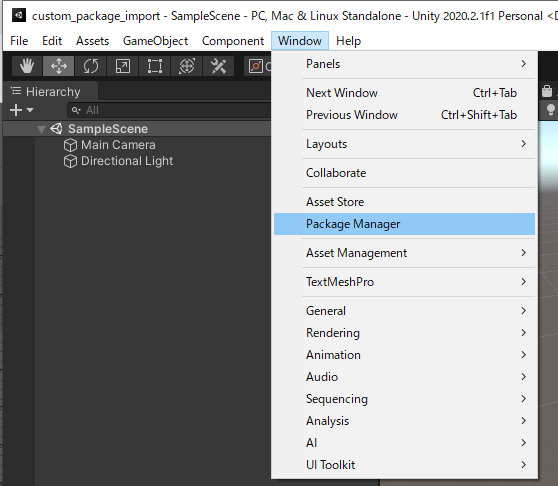Image resolution: width=558 pixels, height=486 pixels.
Task: Open the plus create dropdown in Hierarchy
Action: (21, 110)
